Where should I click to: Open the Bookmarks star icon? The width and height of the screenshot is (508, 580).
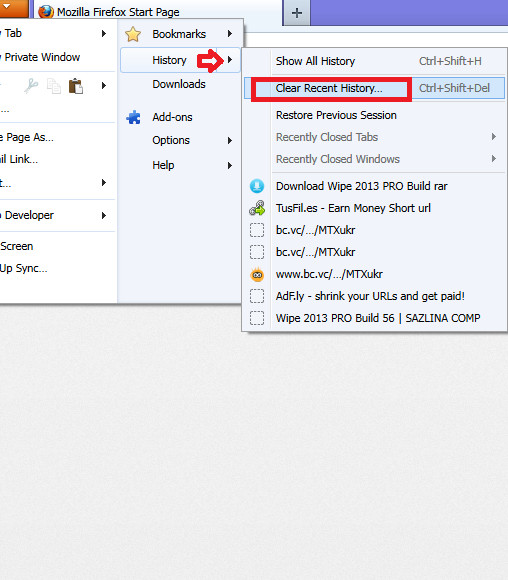click(132, 34)
